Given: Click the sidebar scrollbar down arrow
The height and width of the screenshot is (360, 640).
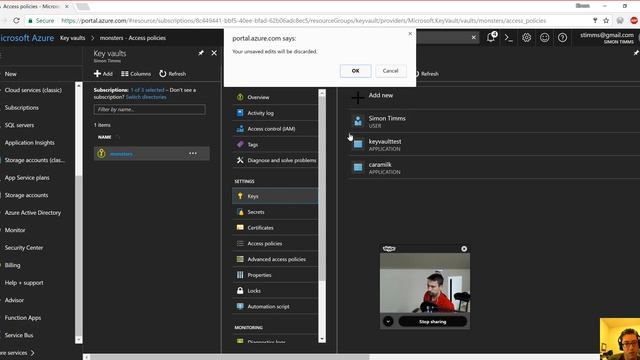Looking at the screenshot, I should (79, 340).
